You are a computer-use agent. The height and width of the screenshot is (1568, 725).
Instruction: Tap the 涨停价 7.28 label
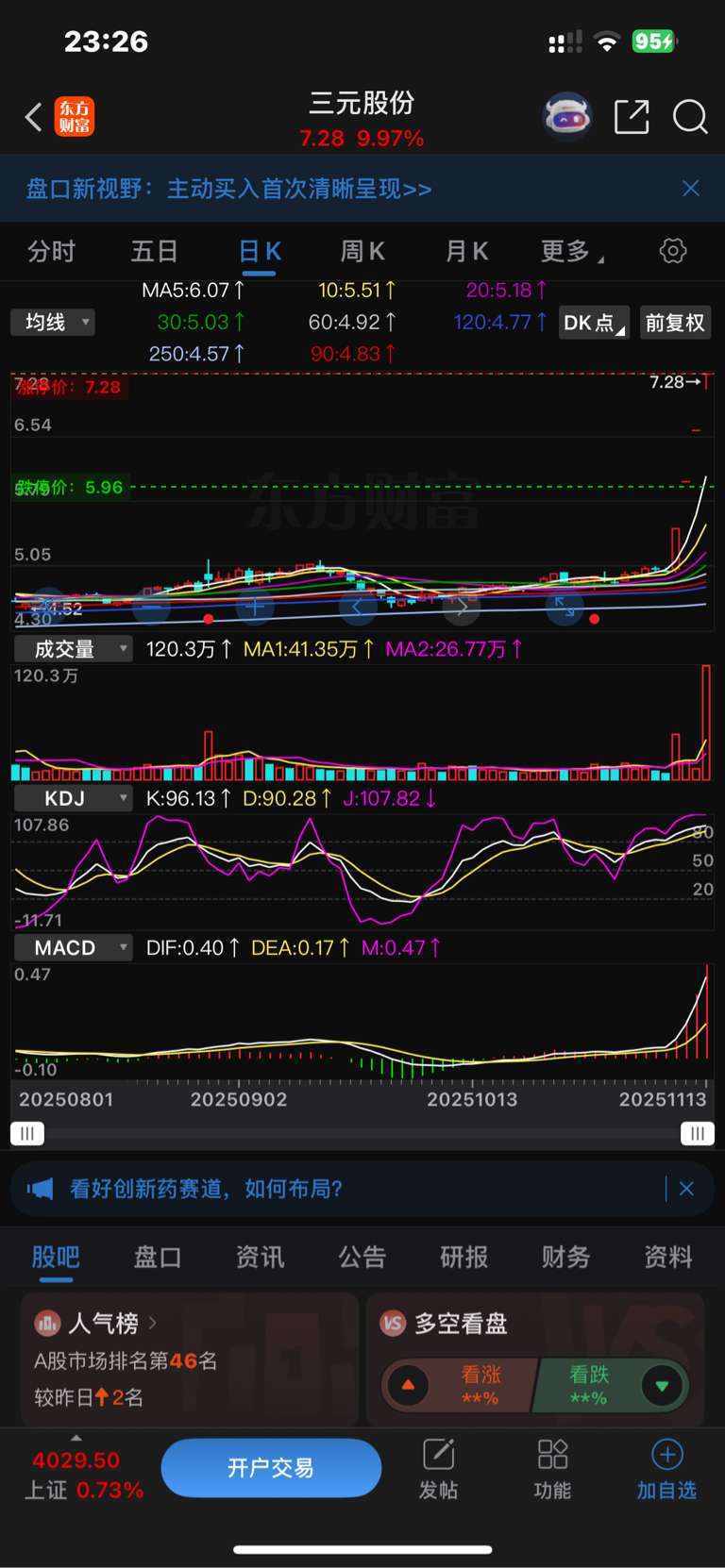tap(69, 387)
